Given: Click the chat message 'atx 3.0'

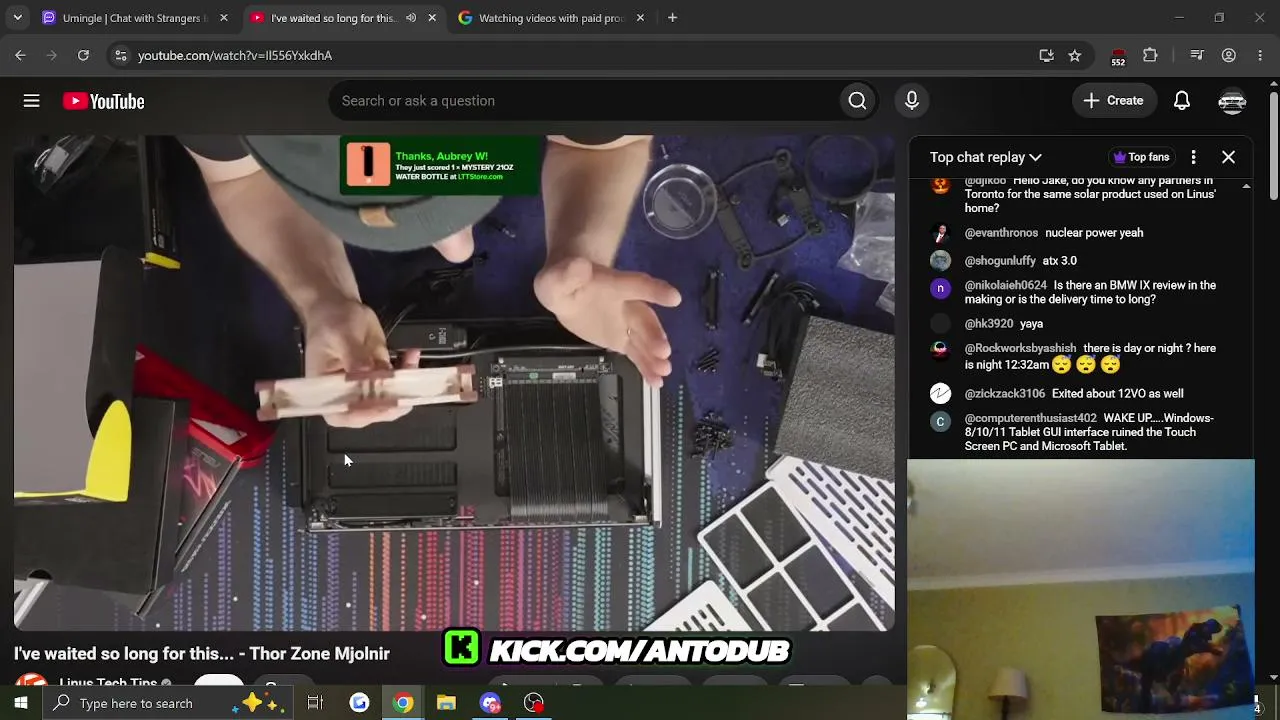Looking at the screenshot, I should pos(1060,261).
